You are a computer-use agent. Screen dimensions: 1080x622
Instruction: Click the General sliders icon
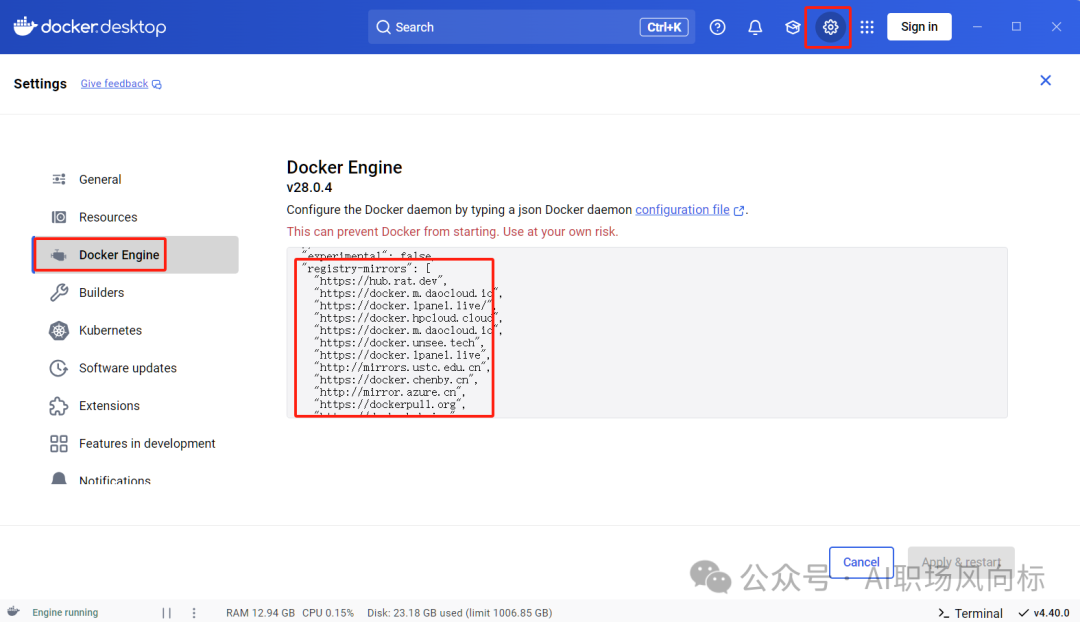click(59, 179)
